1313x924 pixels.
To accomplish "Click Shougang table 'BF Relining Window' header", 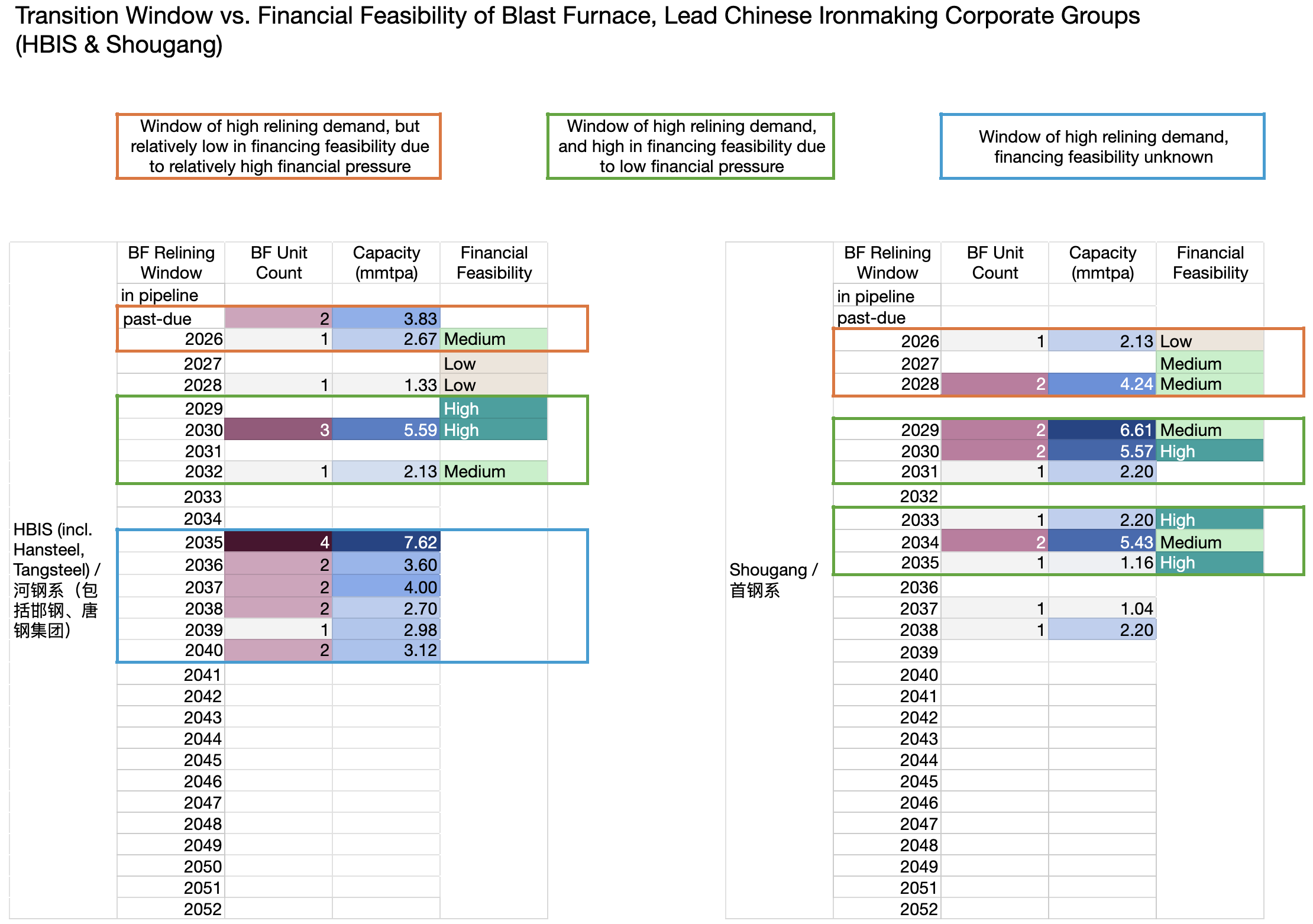I will pyautogui.click(x=887, y=263).
